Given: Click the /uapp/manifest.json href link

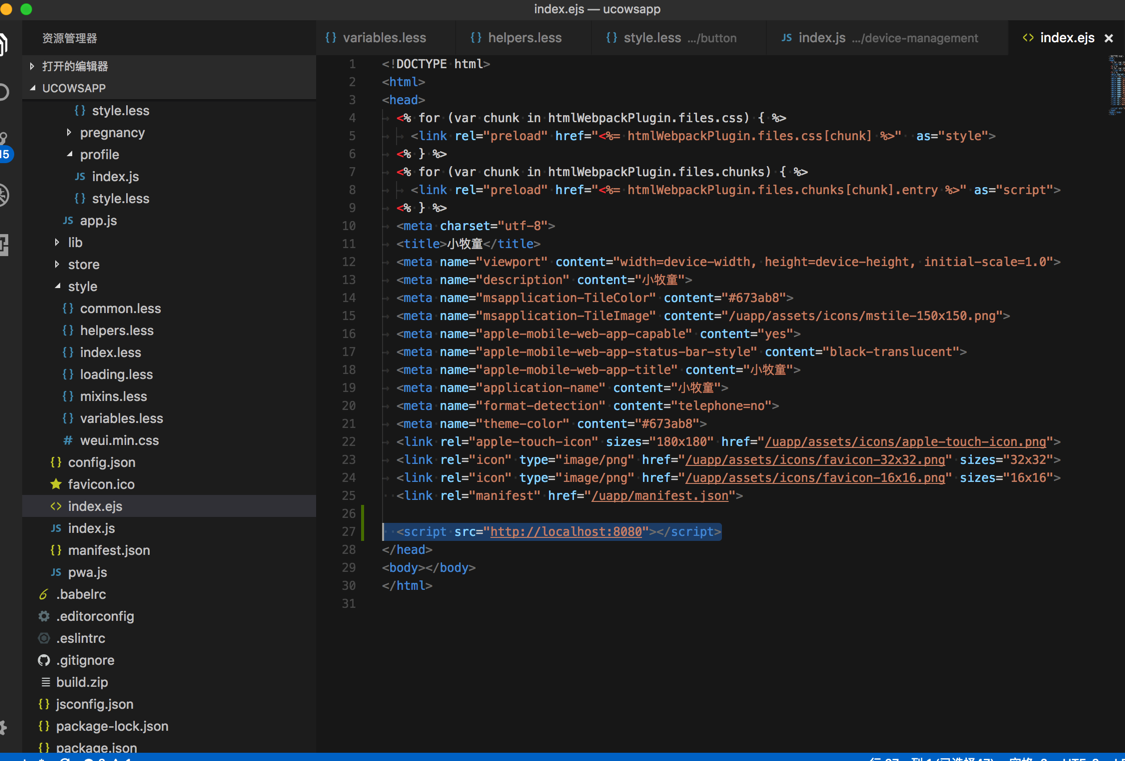Looking at the screenshot, I should pyautogui.click(x=660, y=496).
